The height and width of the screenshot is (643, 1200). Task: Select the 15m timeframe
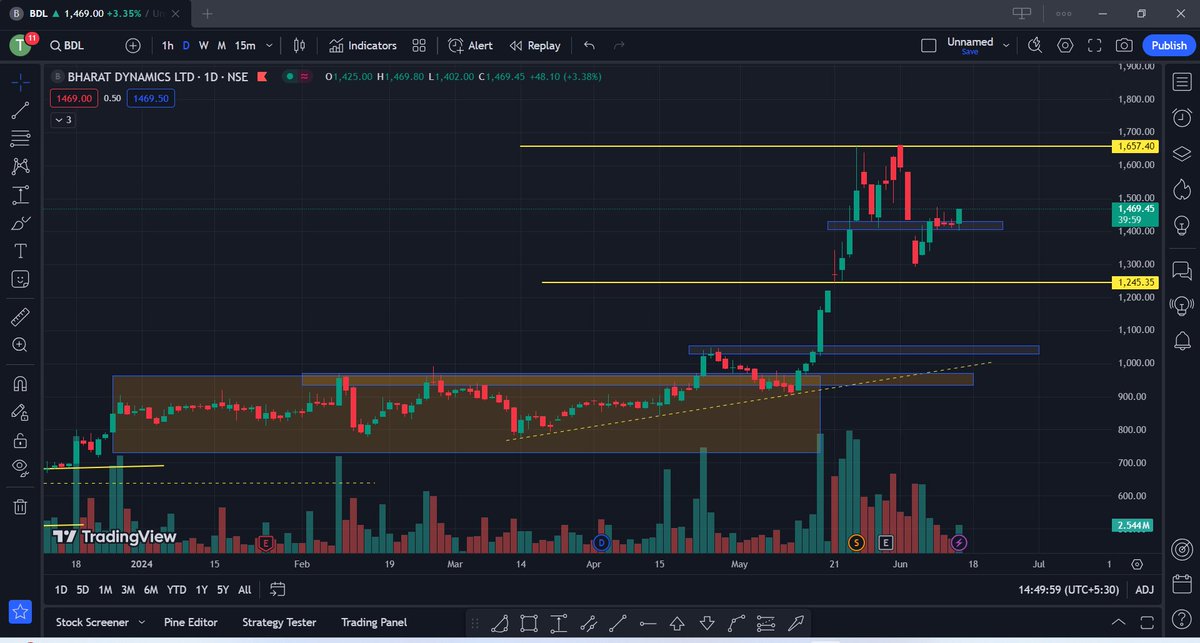pos(245,46)
